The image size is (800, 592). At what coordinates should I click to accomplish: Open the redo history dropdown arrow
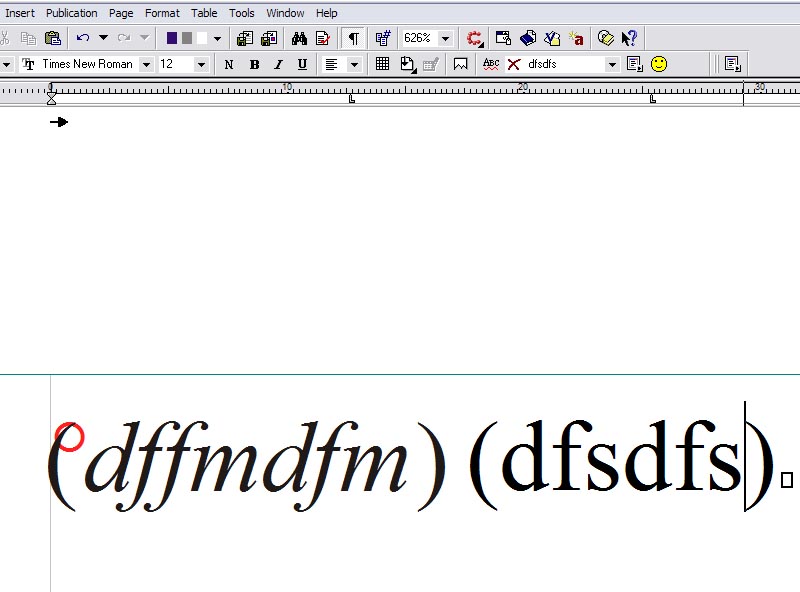point(144,38)
